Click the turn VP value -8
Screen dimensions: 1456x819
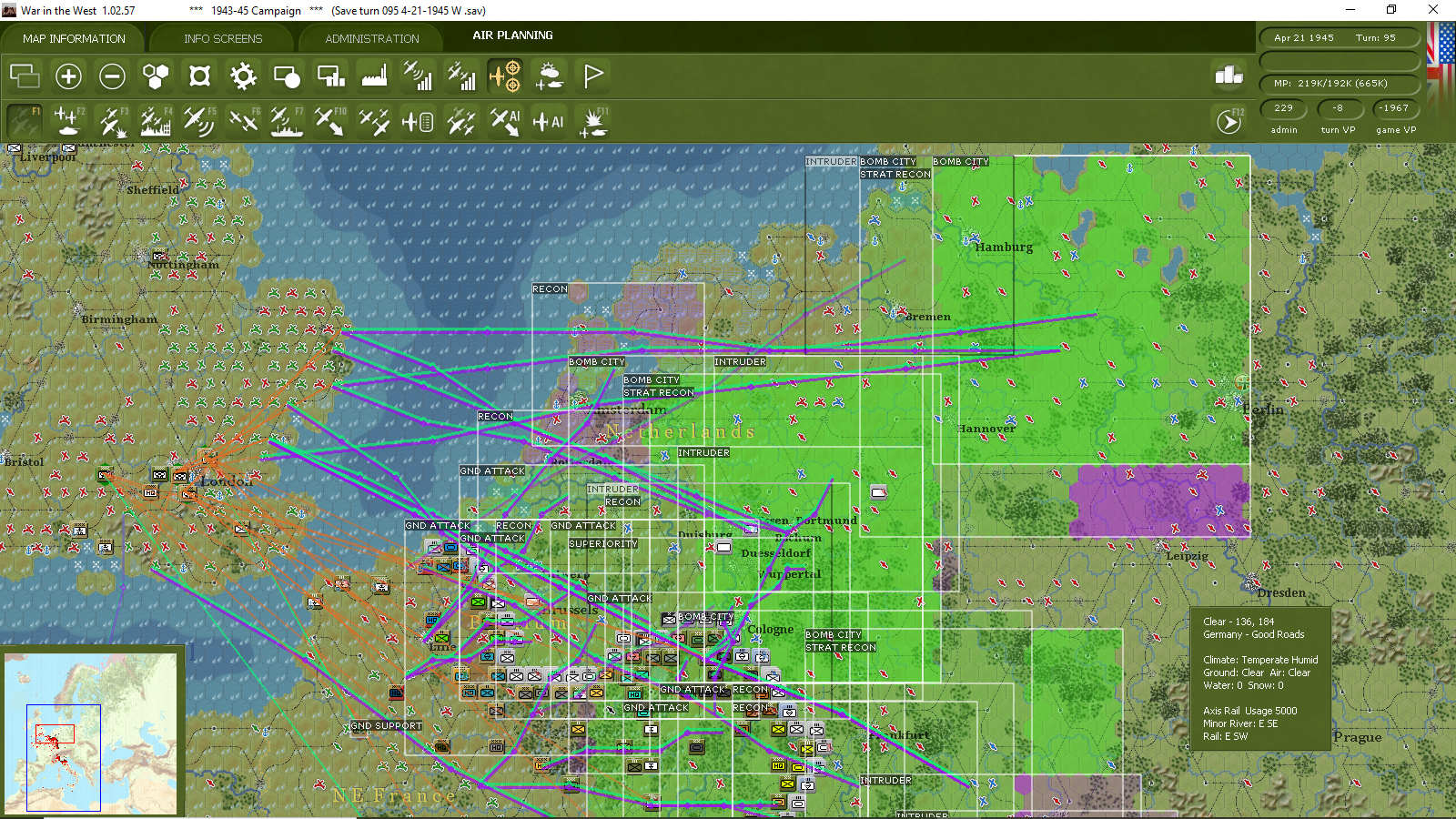point(1339,108)
